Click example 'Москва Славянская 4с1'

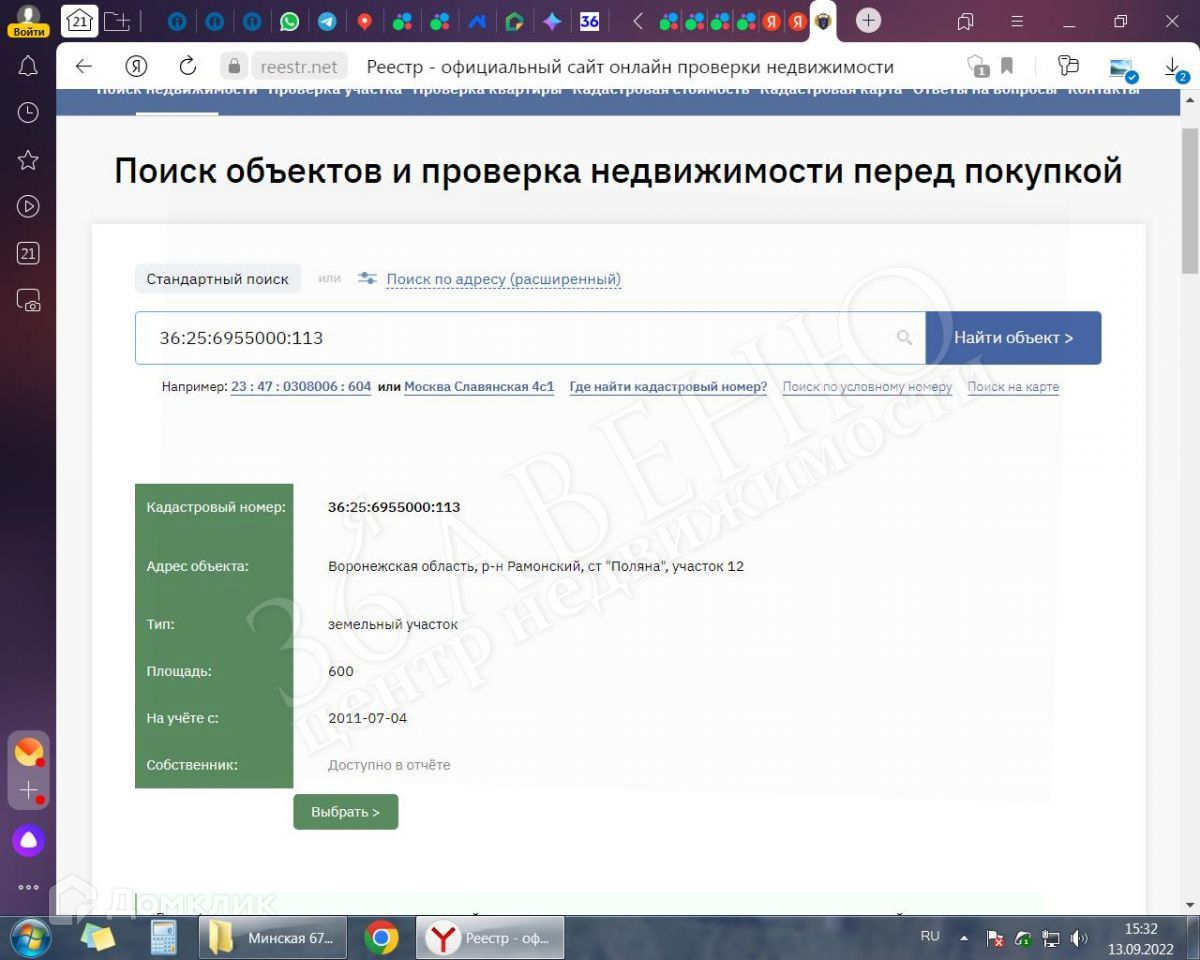(479, 387)
